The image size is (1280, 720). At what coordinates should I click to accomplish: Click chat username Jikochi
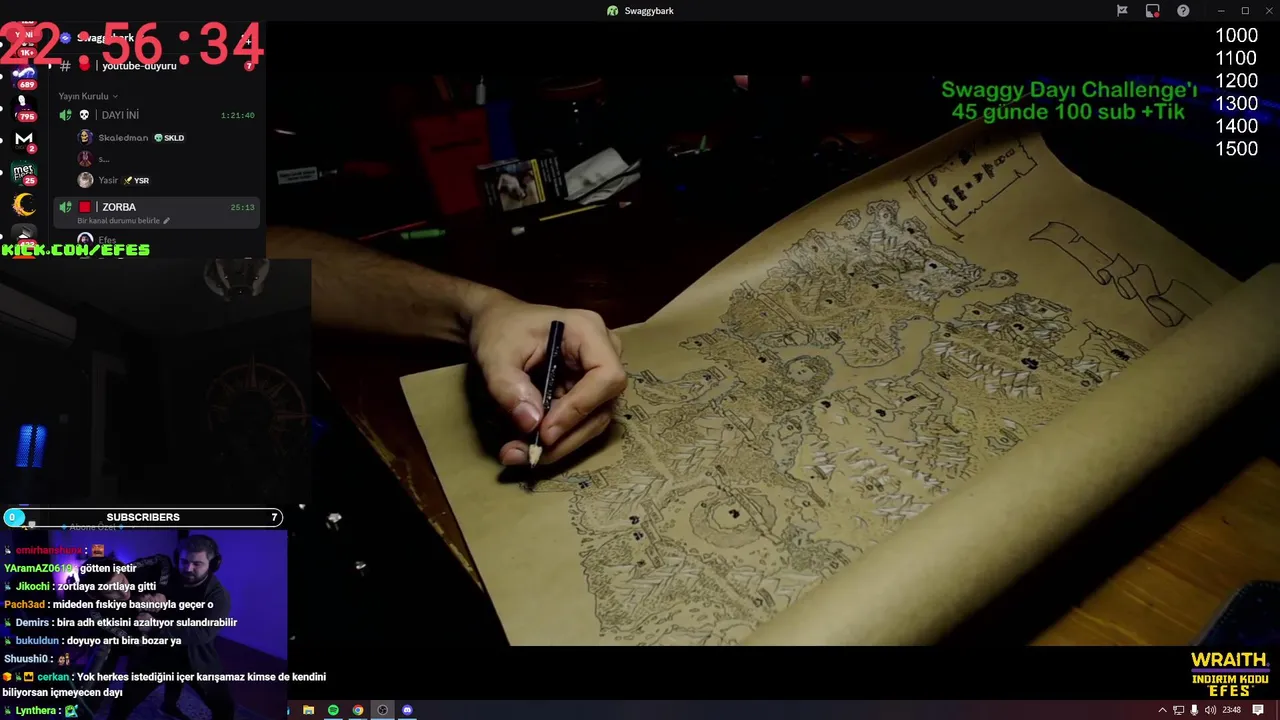[x=32, y=586]
